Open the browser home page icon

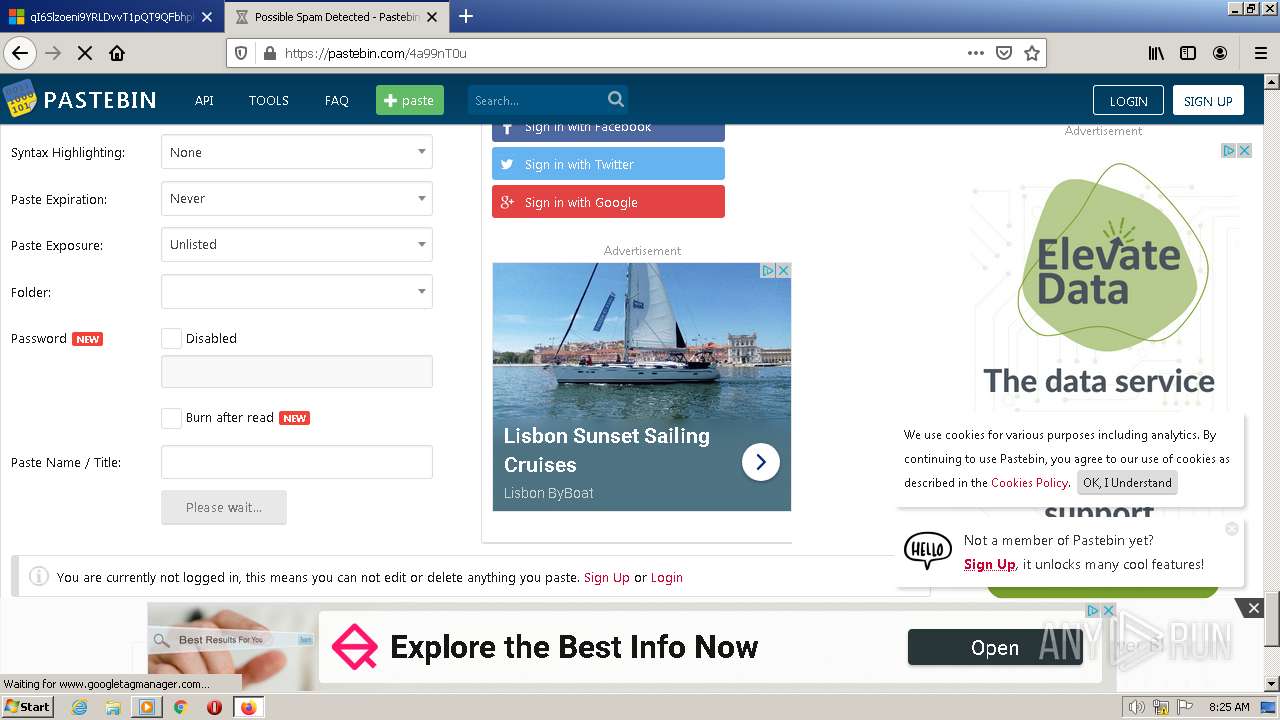[117, 53]
